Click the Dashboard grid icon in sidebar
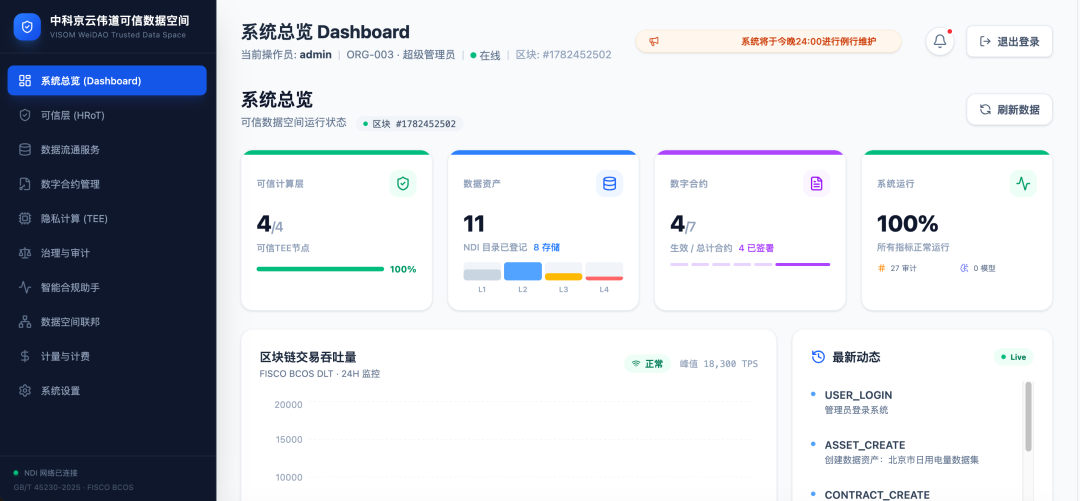This screenshot has width=1080, height=501. [25, 81]
